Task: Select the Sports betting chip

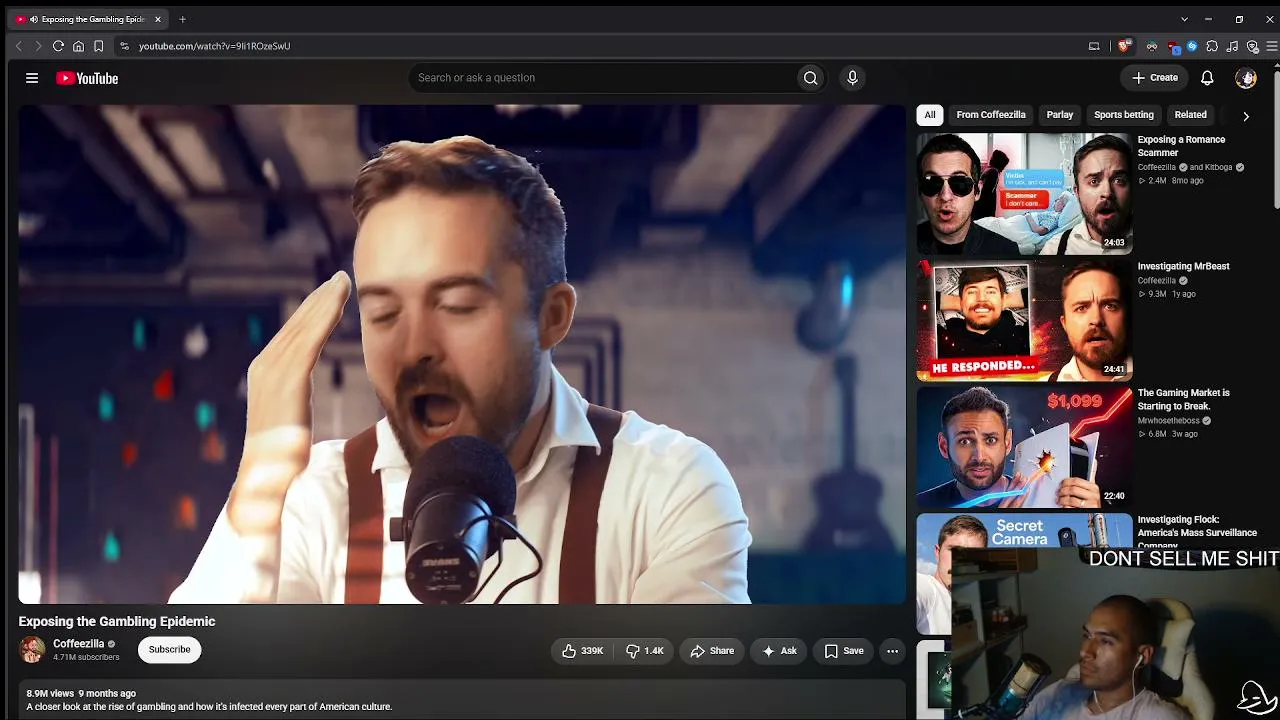Action: 1124,115
